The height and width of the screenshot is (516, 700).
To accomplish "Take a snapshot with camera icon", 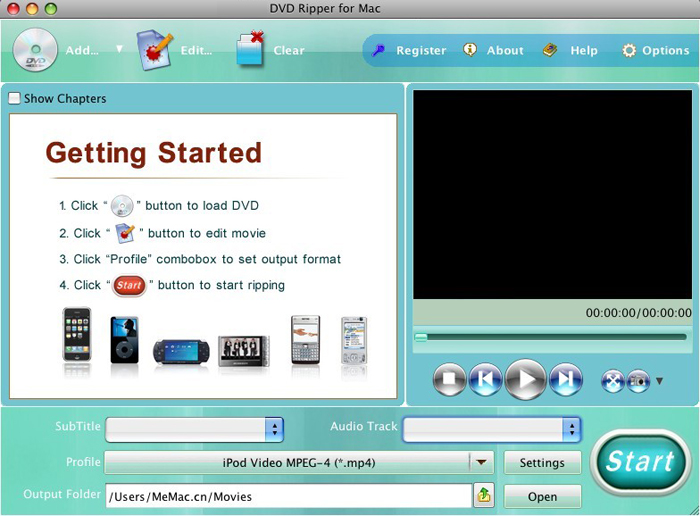I will point(638,381).
